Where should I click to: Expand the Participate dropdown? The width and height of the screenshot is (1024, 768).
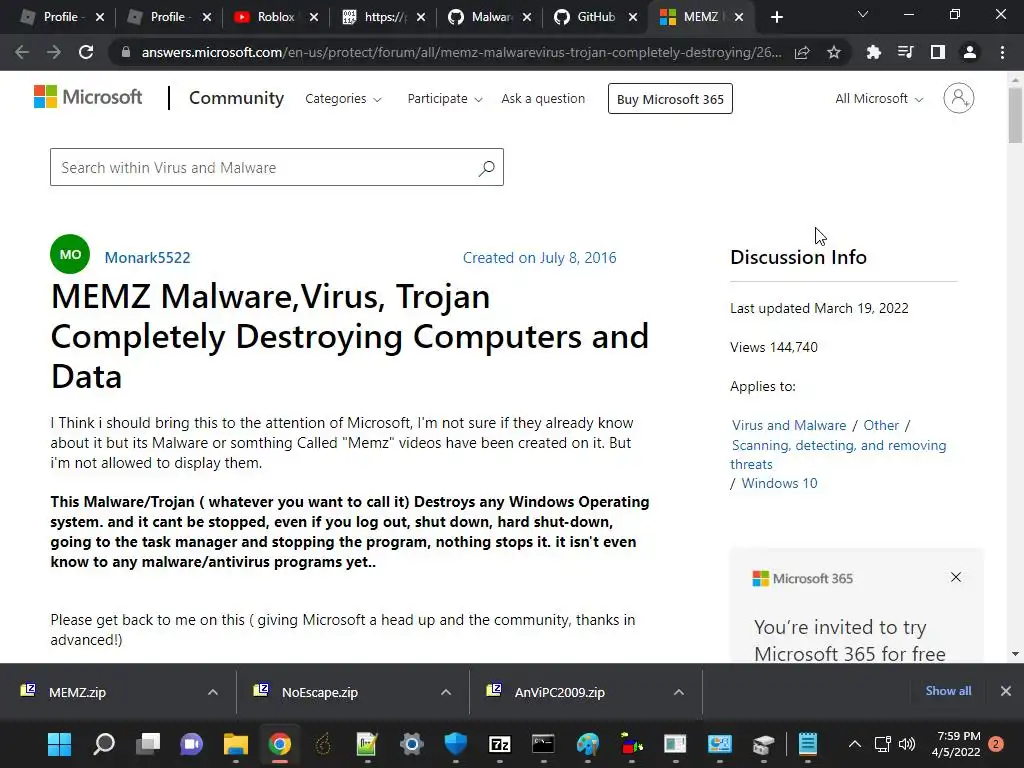tap(445, 99)
